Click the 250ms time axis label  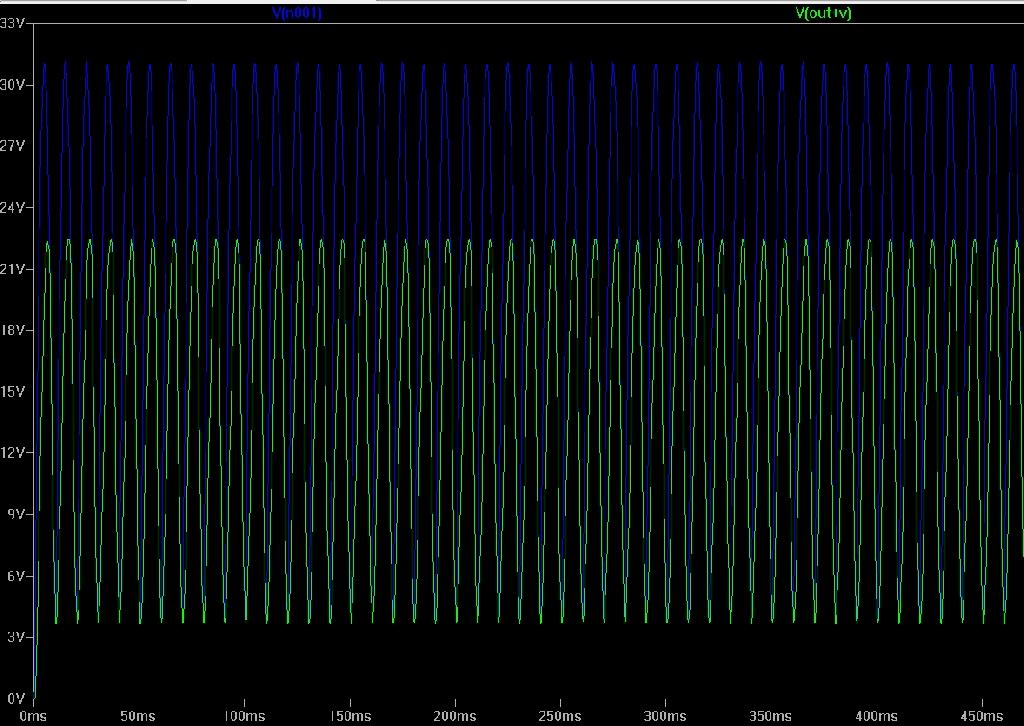coord(560,716)
